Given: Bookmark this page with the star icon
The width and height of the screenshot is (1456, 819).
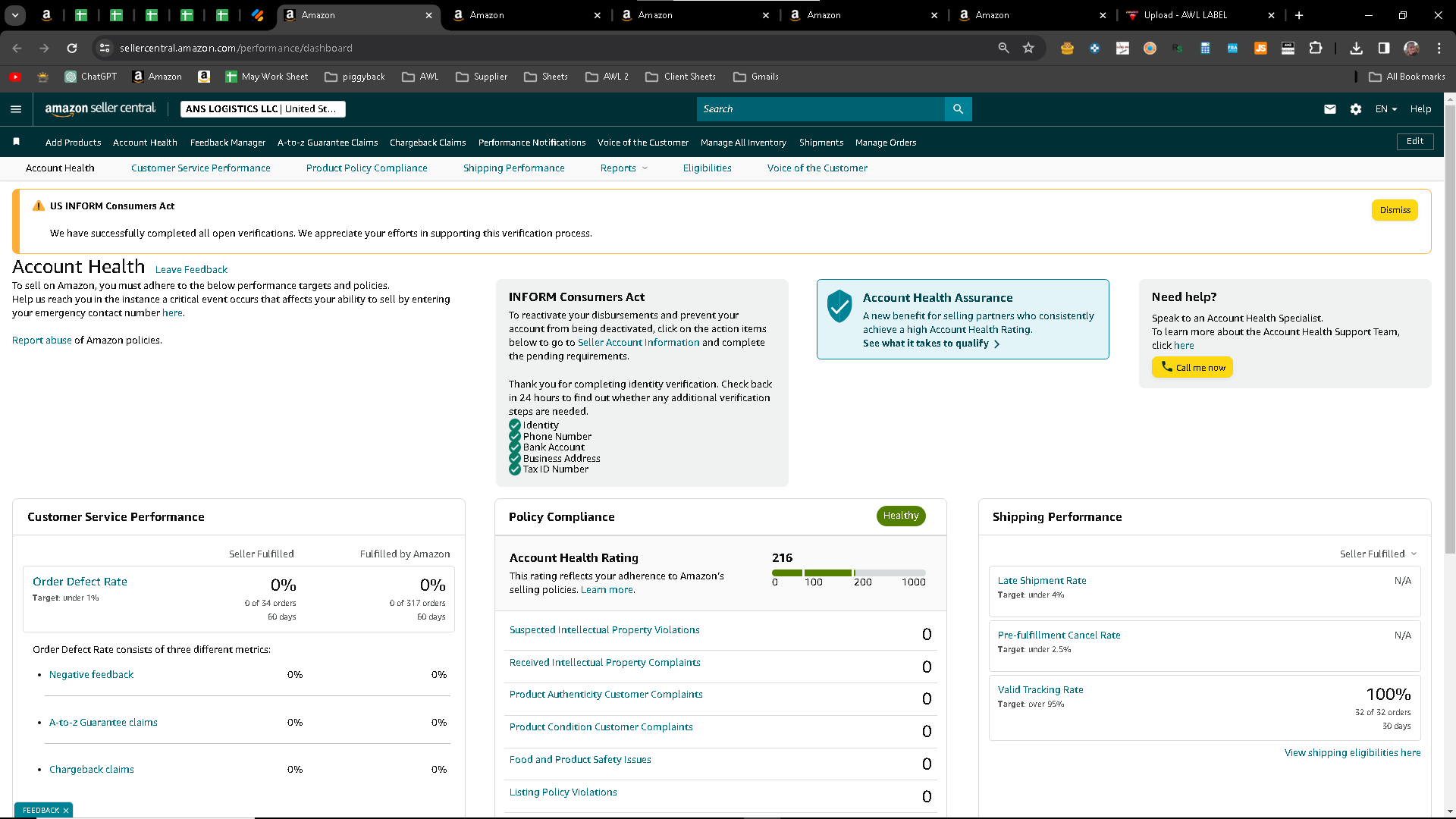Looking at the screenshot, I should pos(1028,48).
